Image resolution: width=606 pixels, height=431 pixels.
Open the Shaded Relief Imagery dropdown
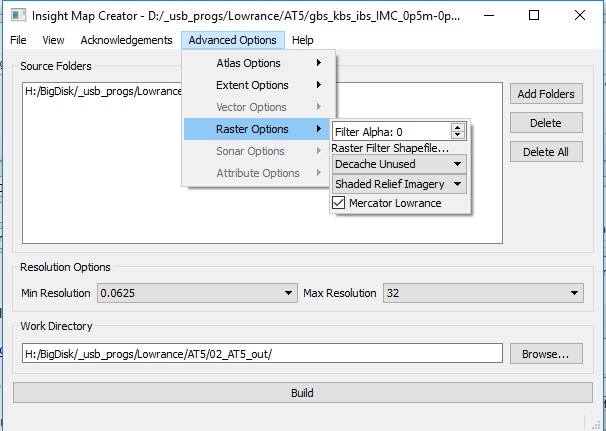tap(399, 184)
